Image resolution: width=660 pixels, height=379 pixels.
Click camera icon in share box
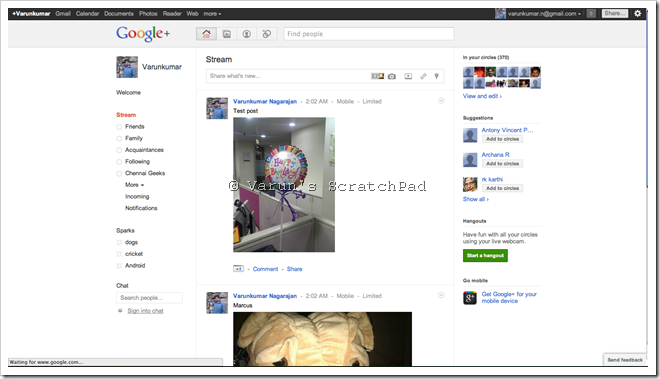(x=392, y=76)
